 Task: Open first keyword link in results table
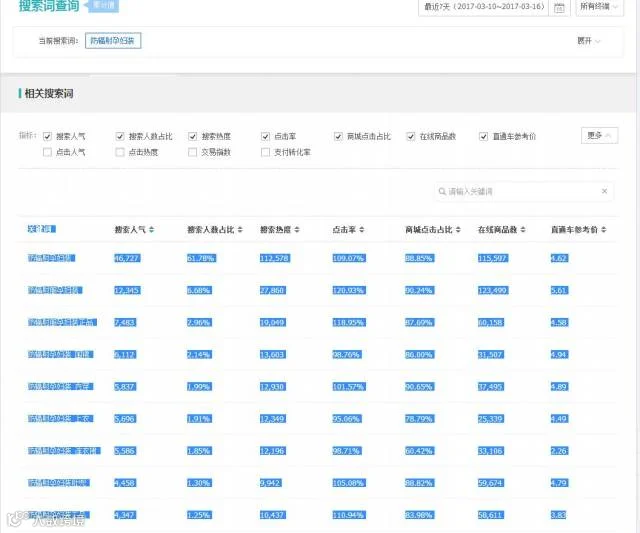pos(51,258)
